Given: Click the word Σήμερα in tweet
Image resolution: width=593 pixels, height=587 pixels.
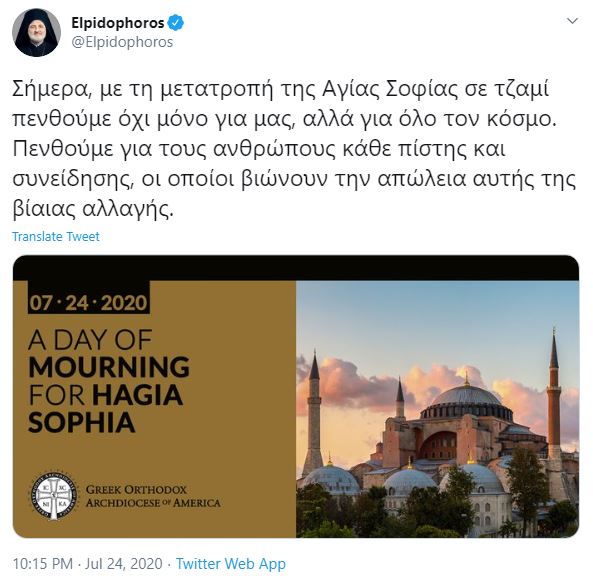Looking at the screenshot, I should (49, 90).
